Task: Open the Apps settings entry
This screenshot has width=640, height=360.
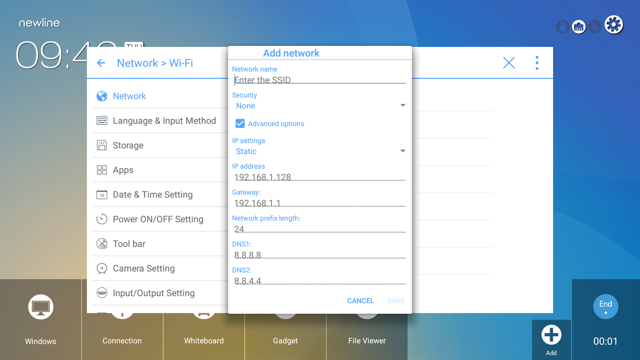Action: point(160,170)
